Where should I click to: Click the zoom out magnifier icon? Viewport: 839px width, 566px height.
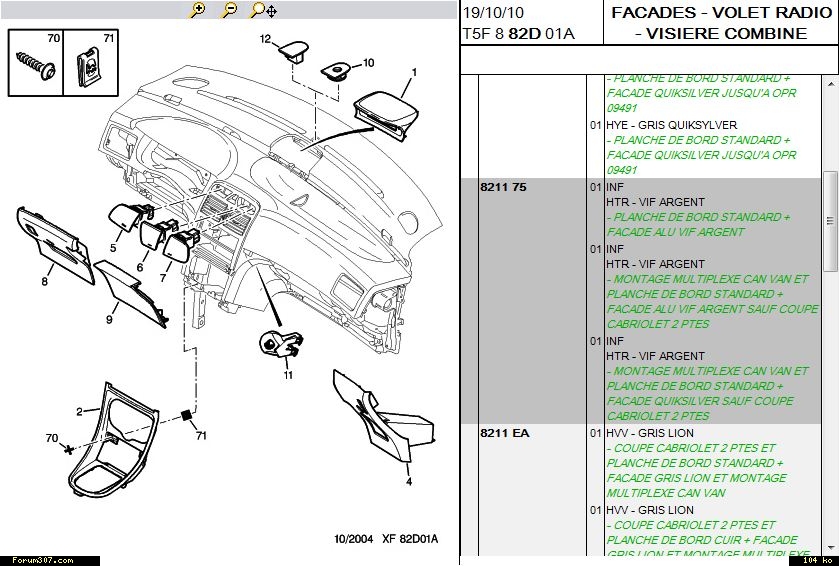tap(229, 10)
